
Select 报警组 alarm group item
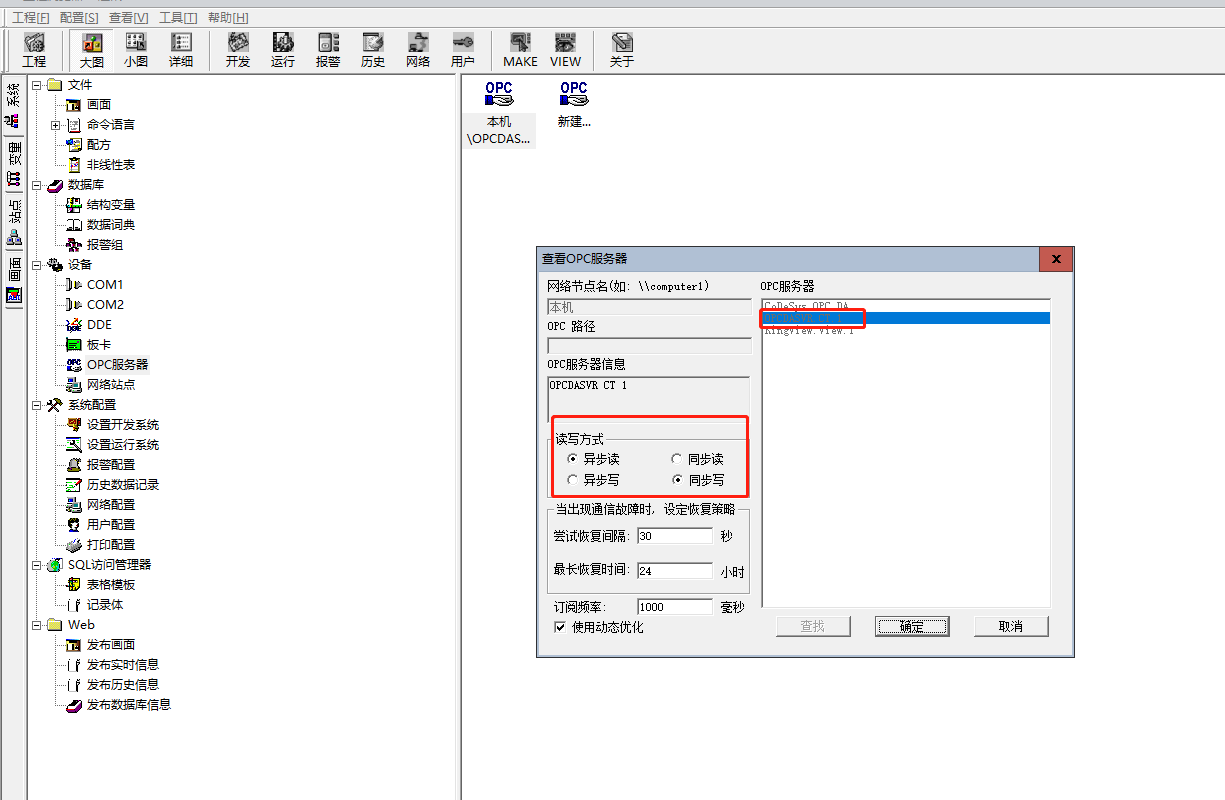coord(104,244)
